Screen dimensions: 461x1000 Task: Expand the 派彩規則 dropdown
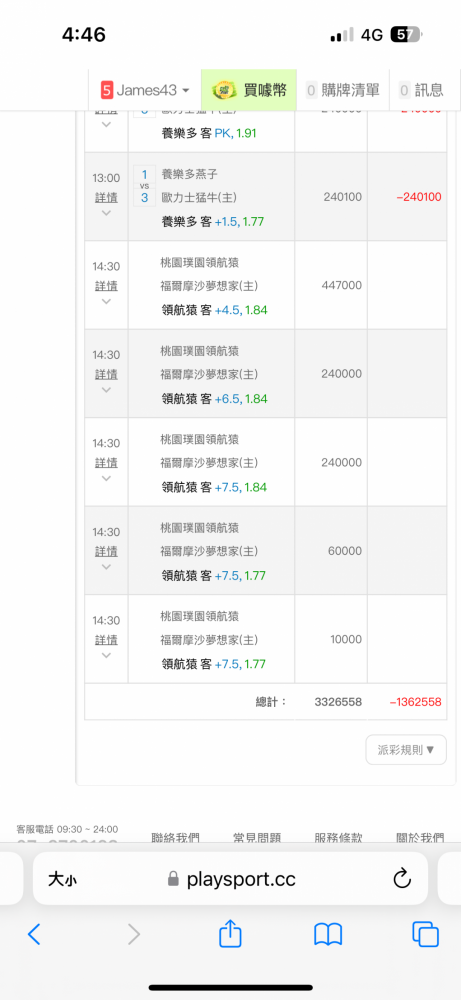pyautogui.click(x=406, y=749)
